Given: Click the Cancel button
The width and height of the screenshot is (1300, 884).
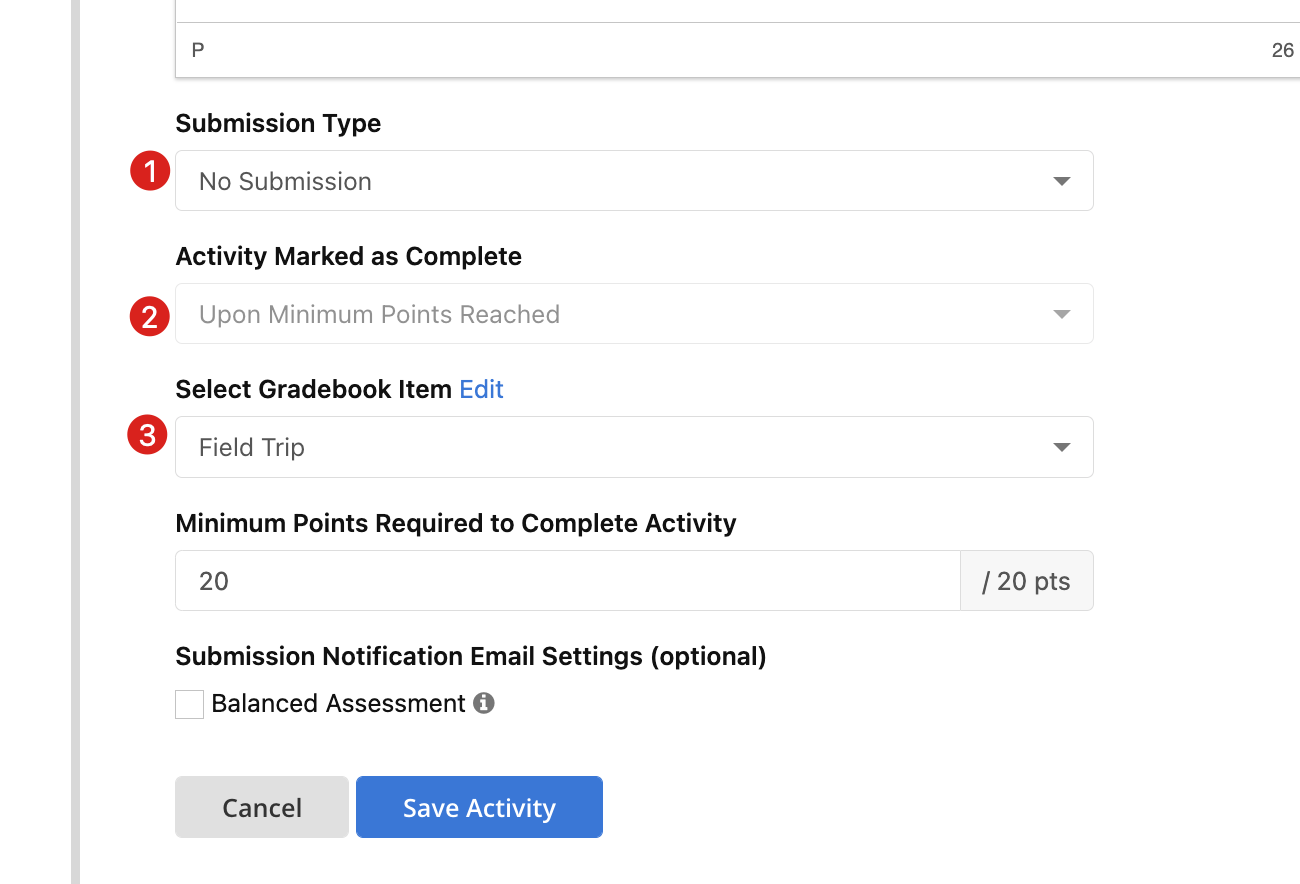Looking at the screenshot, I should [262, 807].
